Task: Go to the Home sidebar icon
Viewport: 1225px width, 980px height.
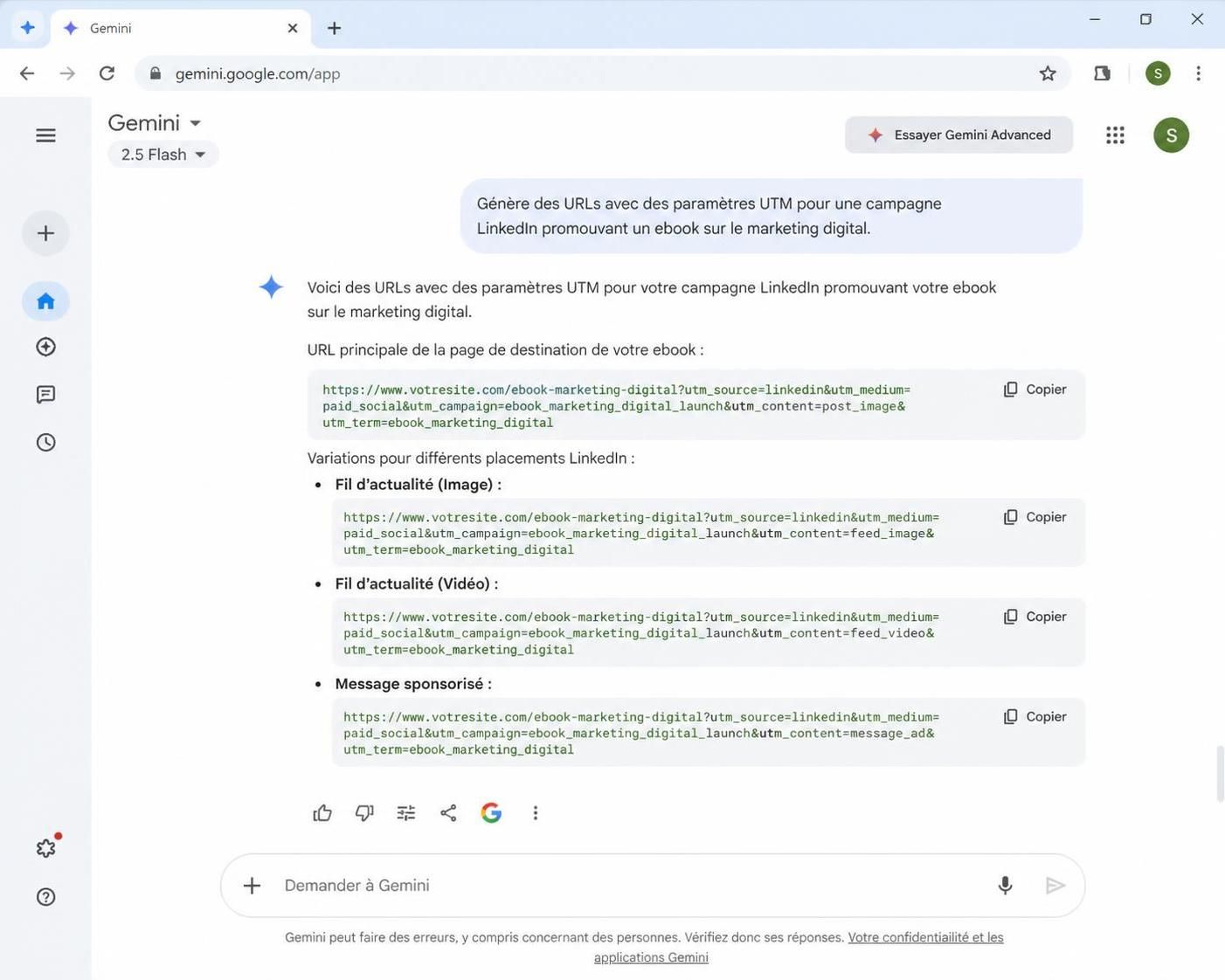Action: (x=45, y=301)
